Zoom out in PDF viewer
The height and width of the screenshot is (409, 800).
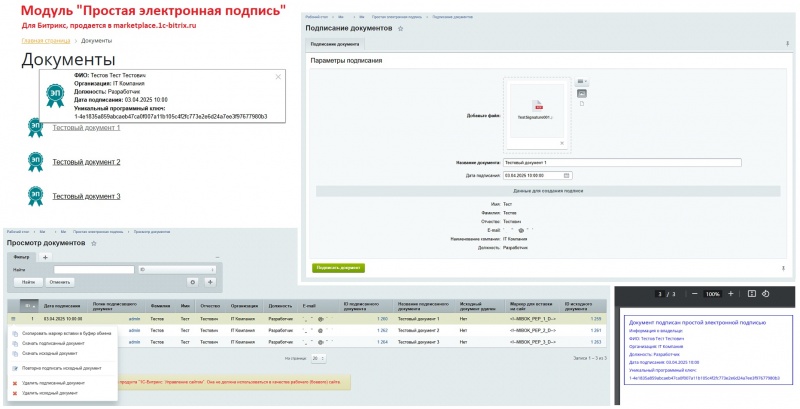694,294
